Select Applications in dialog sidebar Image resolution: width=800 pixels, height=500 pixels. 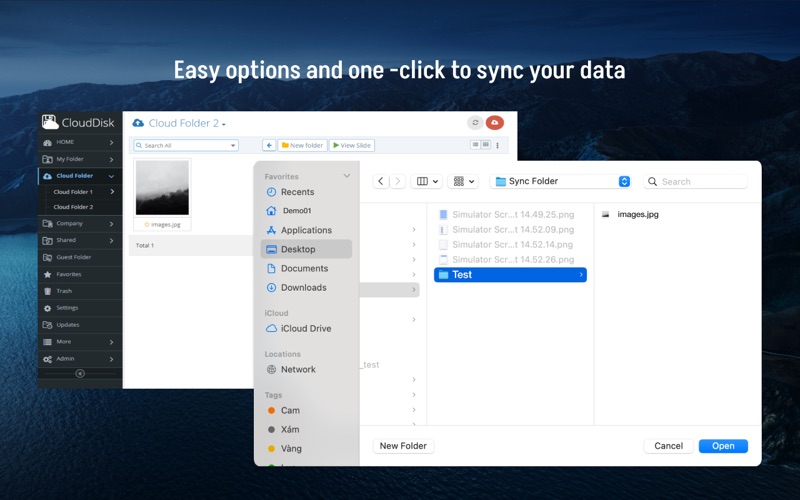coord(306,230)
